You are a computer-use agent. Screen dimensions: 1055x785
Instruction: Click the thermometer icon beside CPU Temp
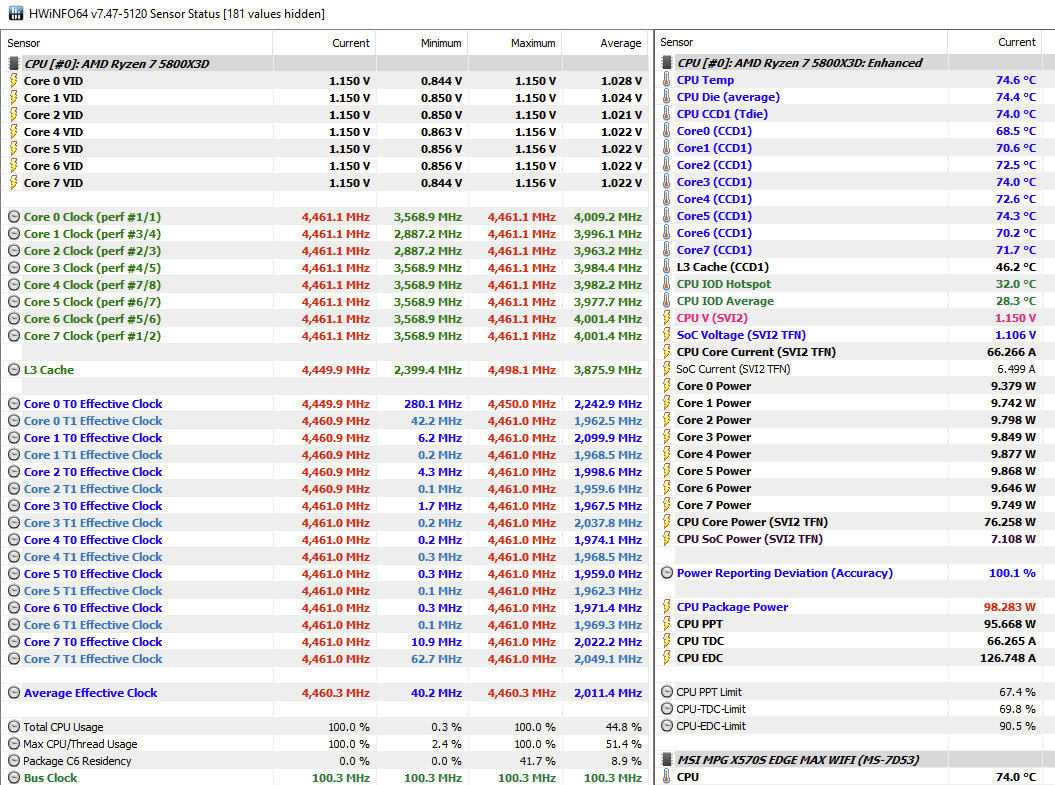click(667, 79)
